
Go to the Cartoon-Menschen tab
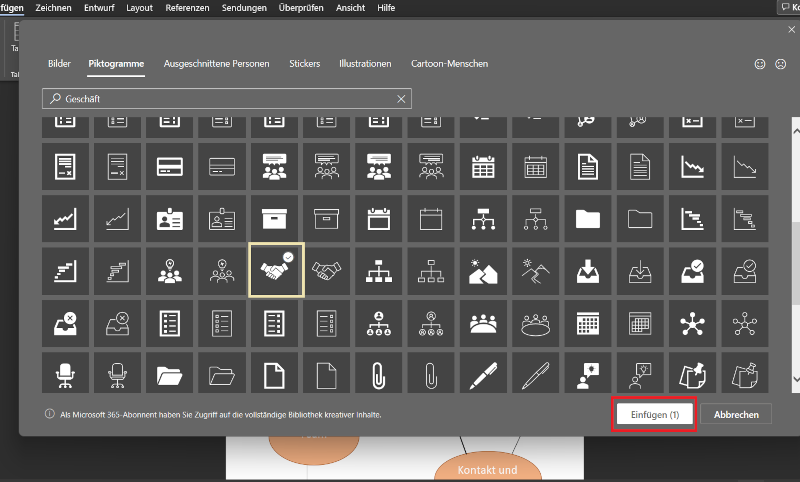[449, 64]
